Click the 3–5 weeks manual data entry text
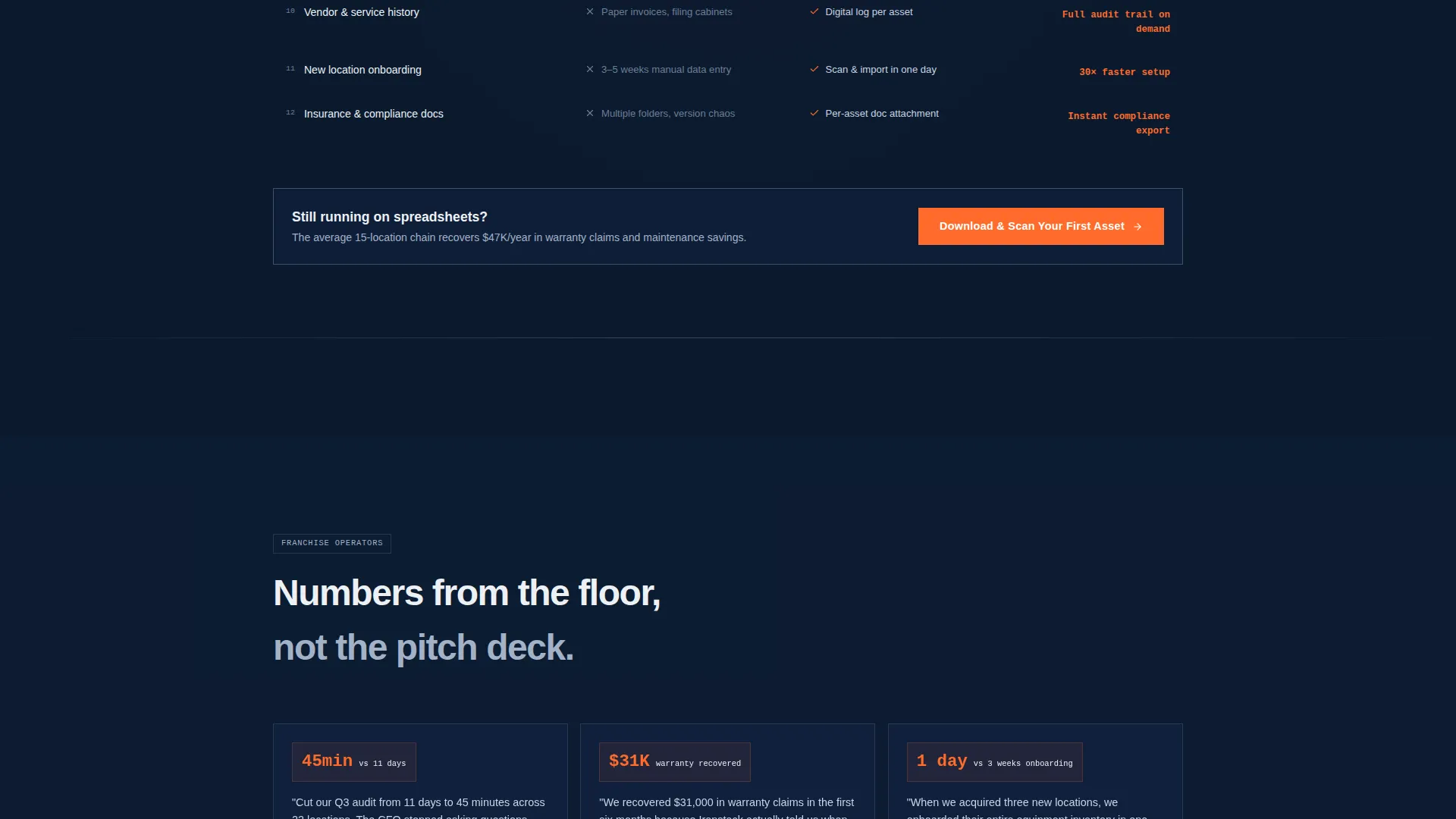 666,70
